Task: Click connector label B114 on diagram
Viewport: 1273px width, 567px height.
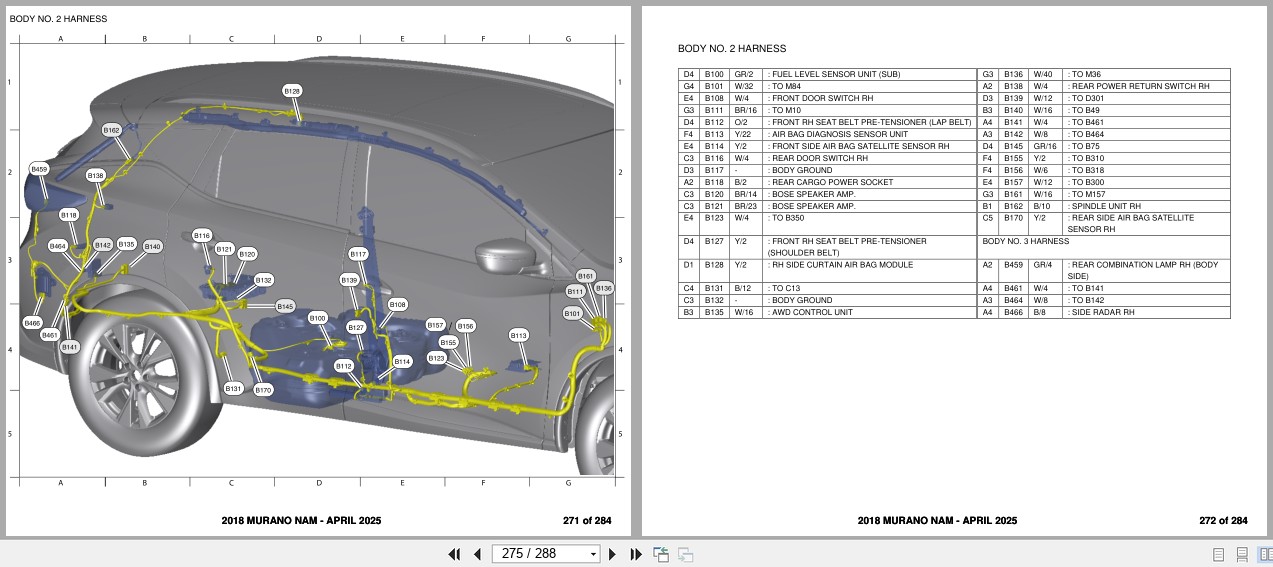Action: coord(402,361)
